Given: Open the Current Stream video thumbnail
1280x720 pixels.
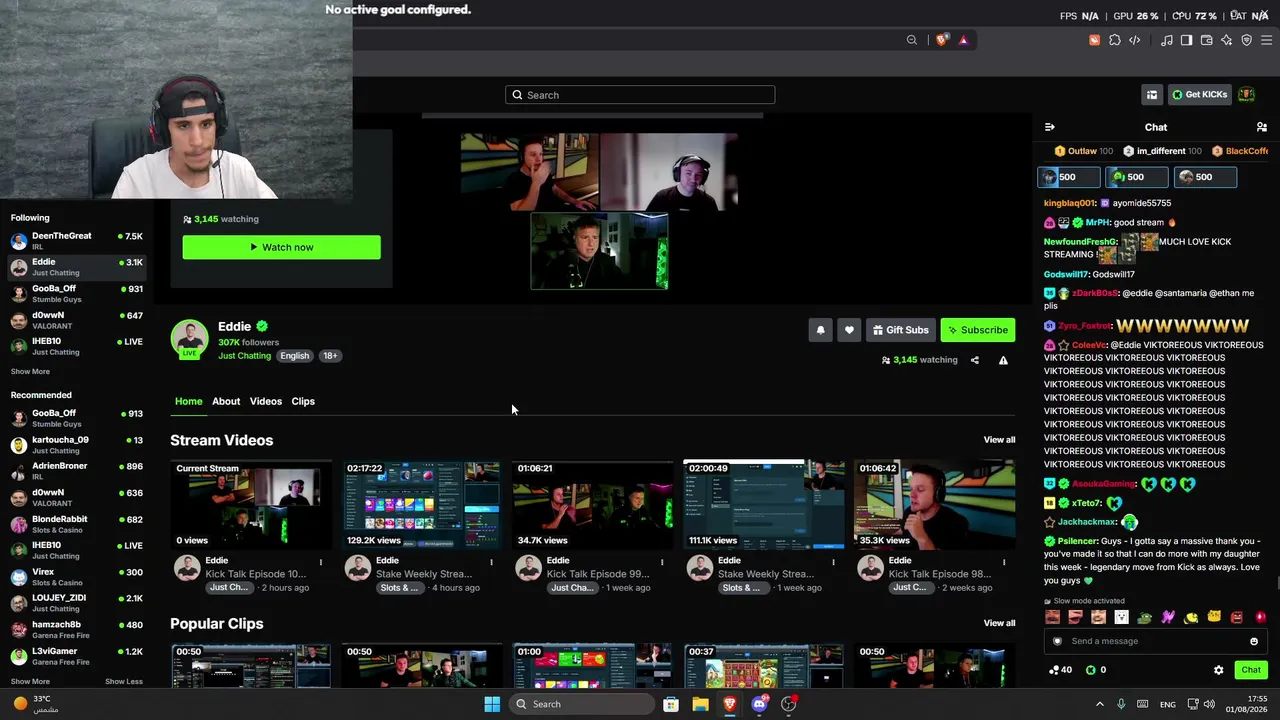Looking at the screenshot, I should click(x=250, y=504).
